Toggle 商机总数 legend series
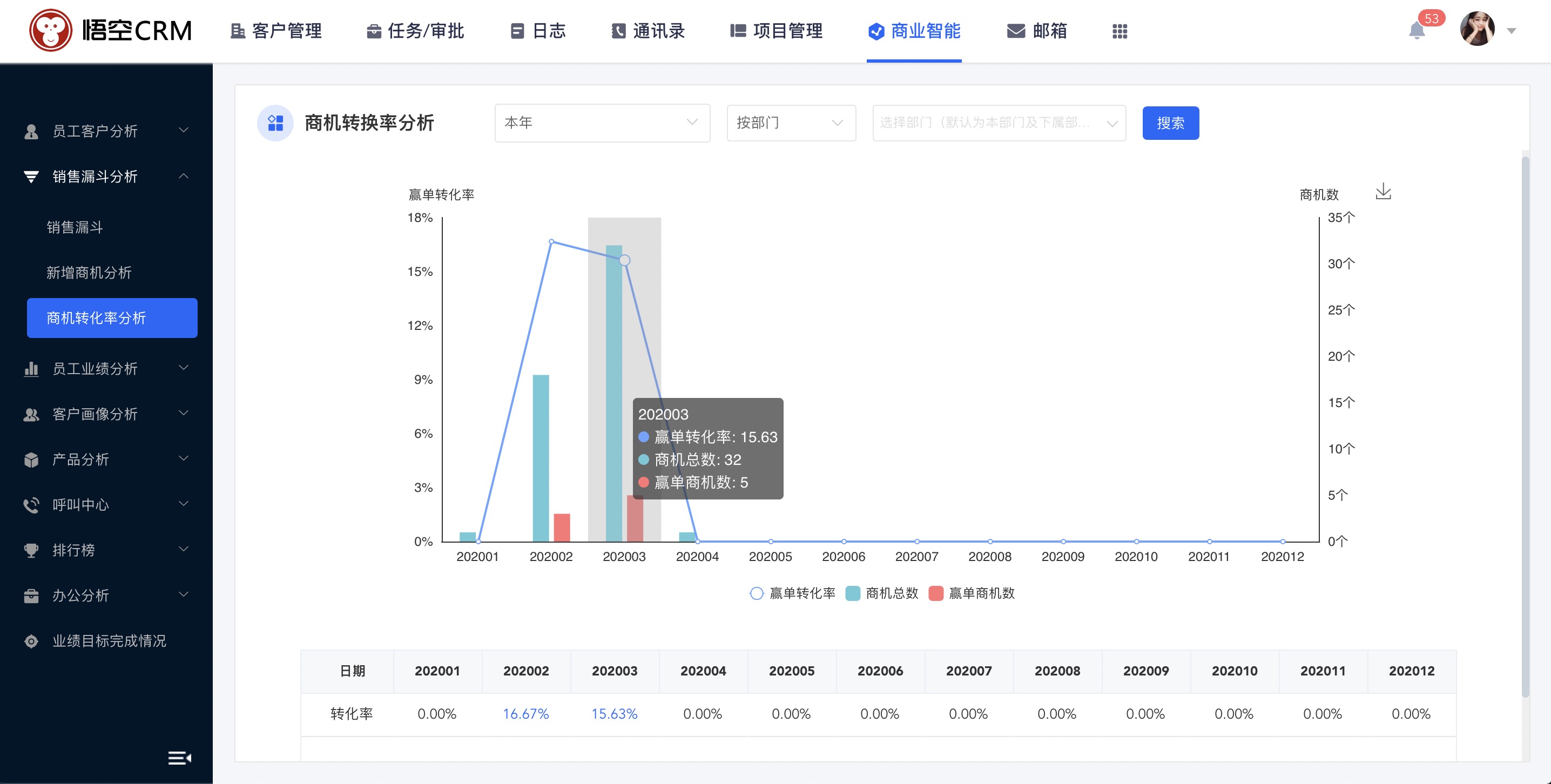Screen dimensions: 1551x784 click(882, 593)
